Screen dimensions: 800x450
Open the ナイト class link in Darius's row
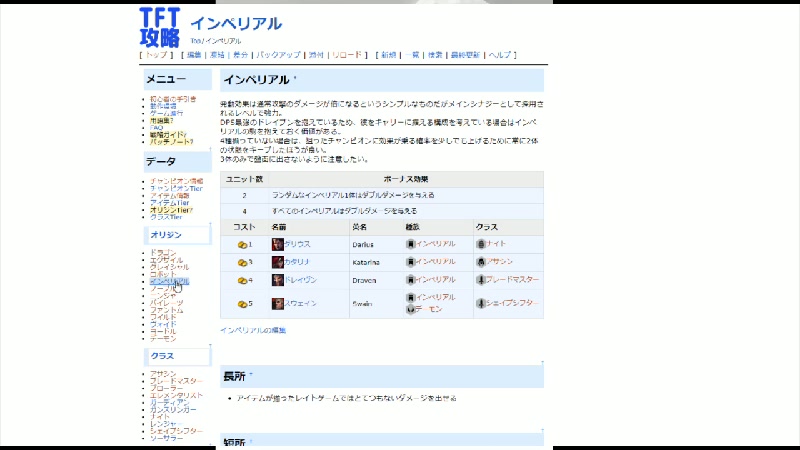[x=496, y=244]
